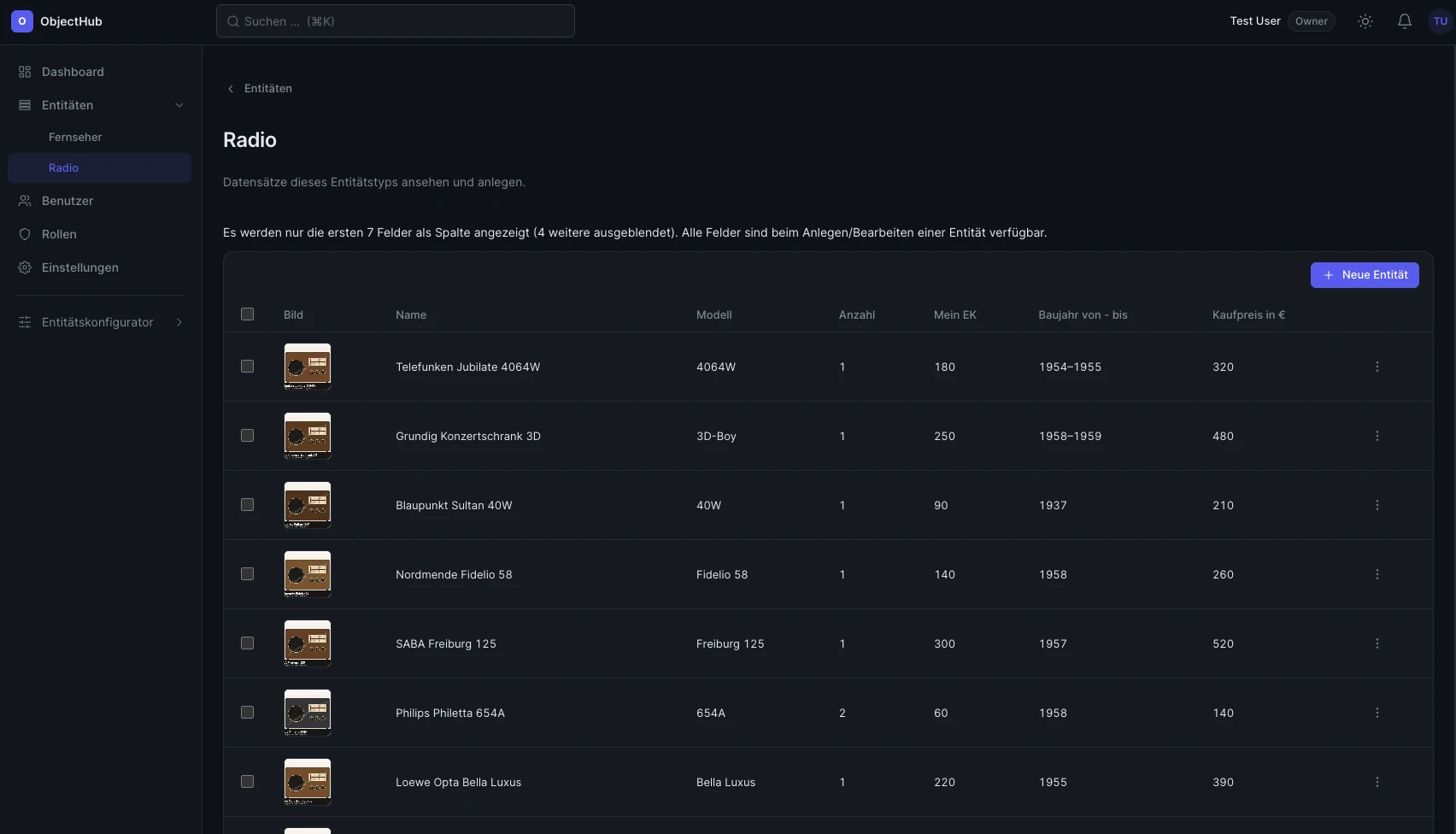Viewport: 1456px width, 834px height.
Task: Click the Entitäten list icon in sidebar
Action: 25,105
